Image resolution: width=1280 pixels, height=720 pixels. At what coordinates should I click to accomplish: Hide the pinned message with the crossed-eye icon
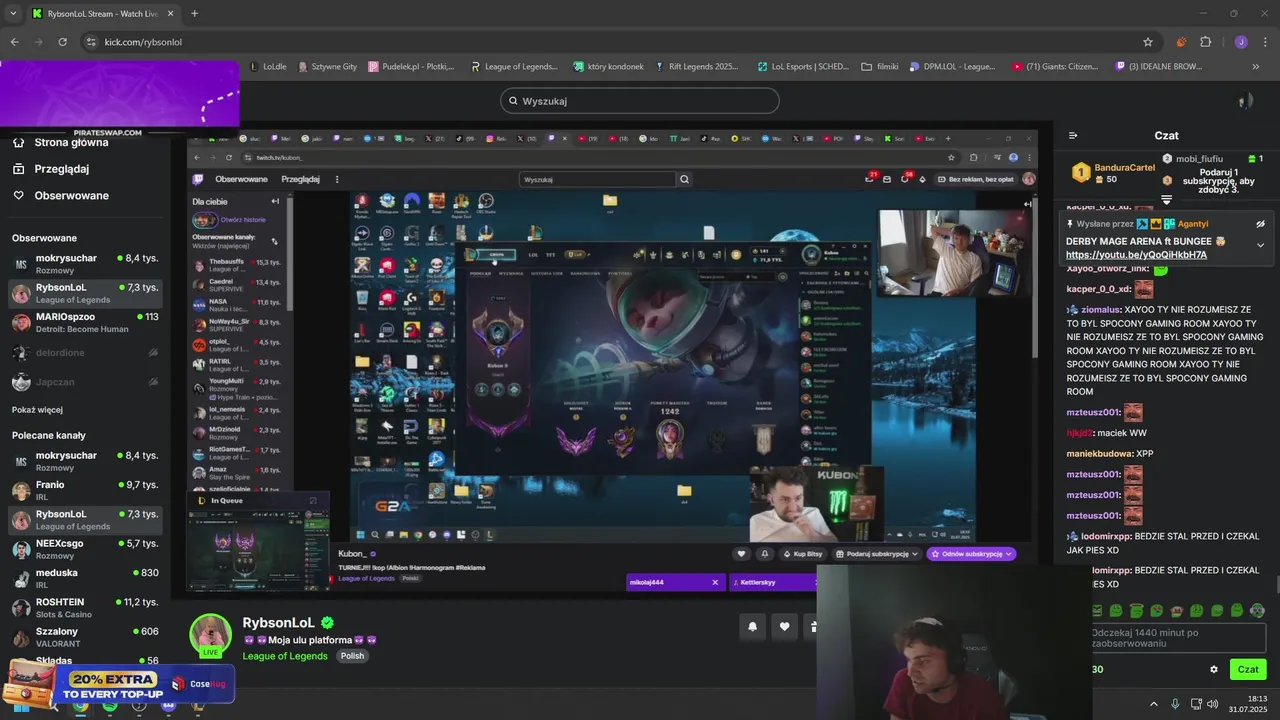click(1260, 224)
